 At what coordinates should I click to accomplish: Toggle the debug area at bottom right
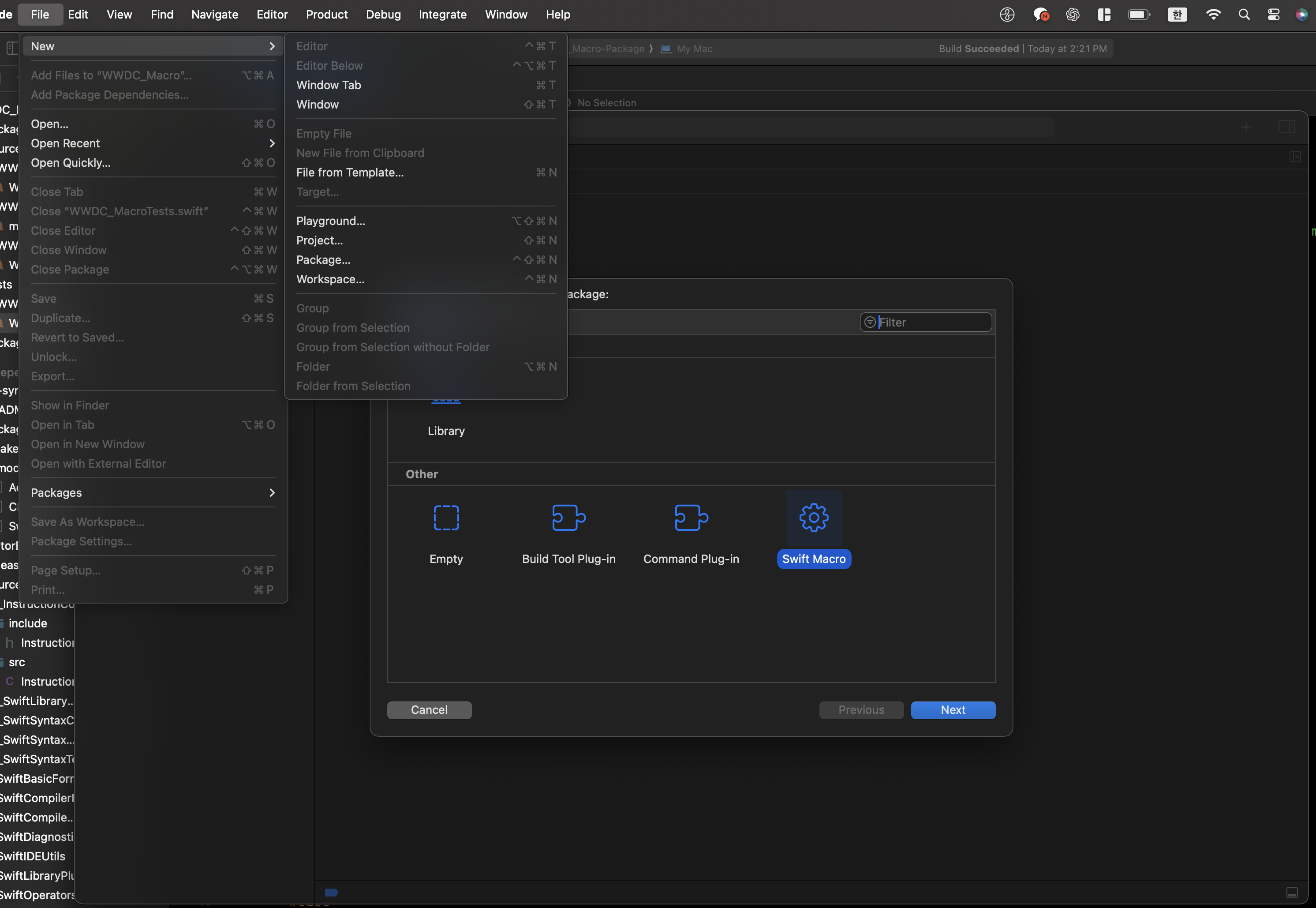1292,892
